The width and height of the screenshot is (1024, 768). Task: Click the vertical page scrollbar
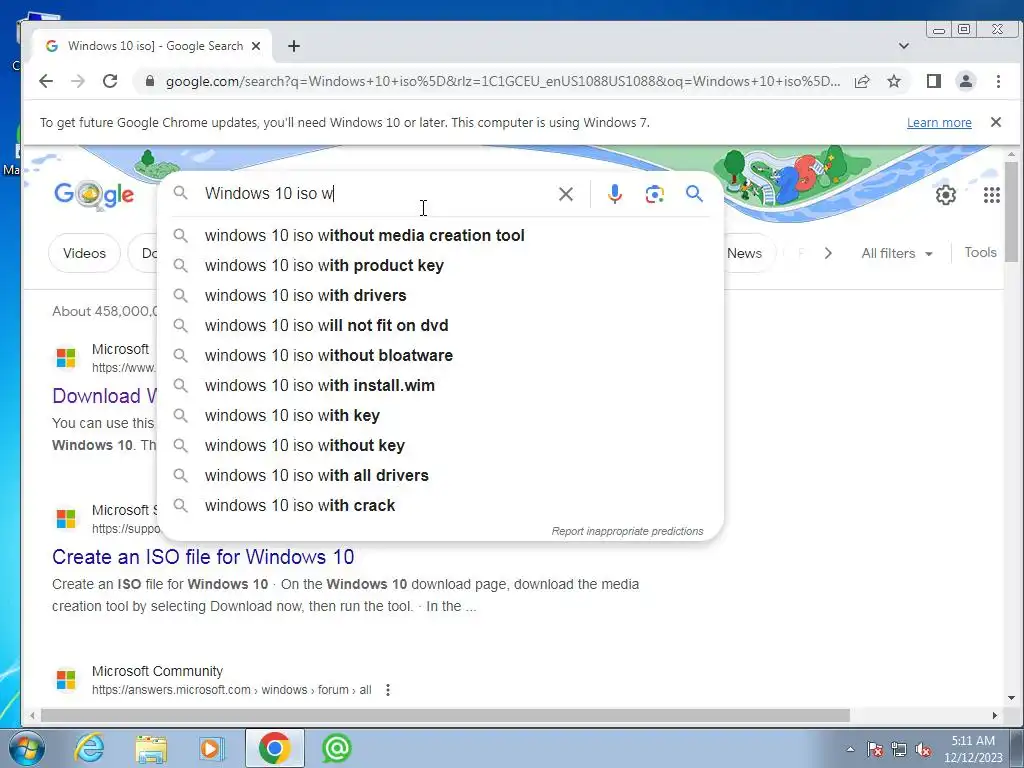tap(1012, 212)
